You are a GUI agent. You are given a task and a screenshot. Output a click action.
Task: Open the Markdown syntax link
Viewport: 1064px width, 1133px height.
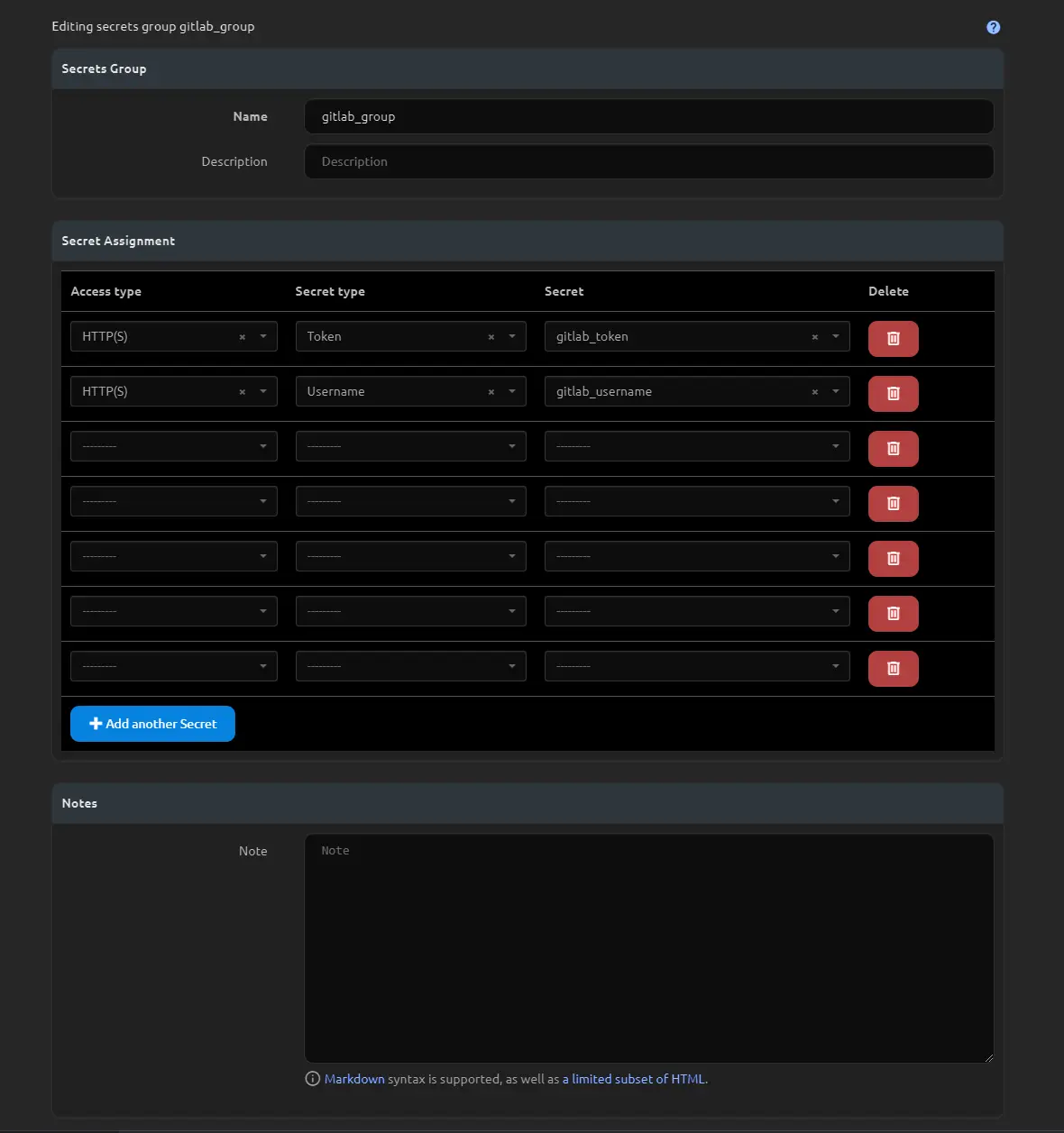click(x=354, y=1079)
